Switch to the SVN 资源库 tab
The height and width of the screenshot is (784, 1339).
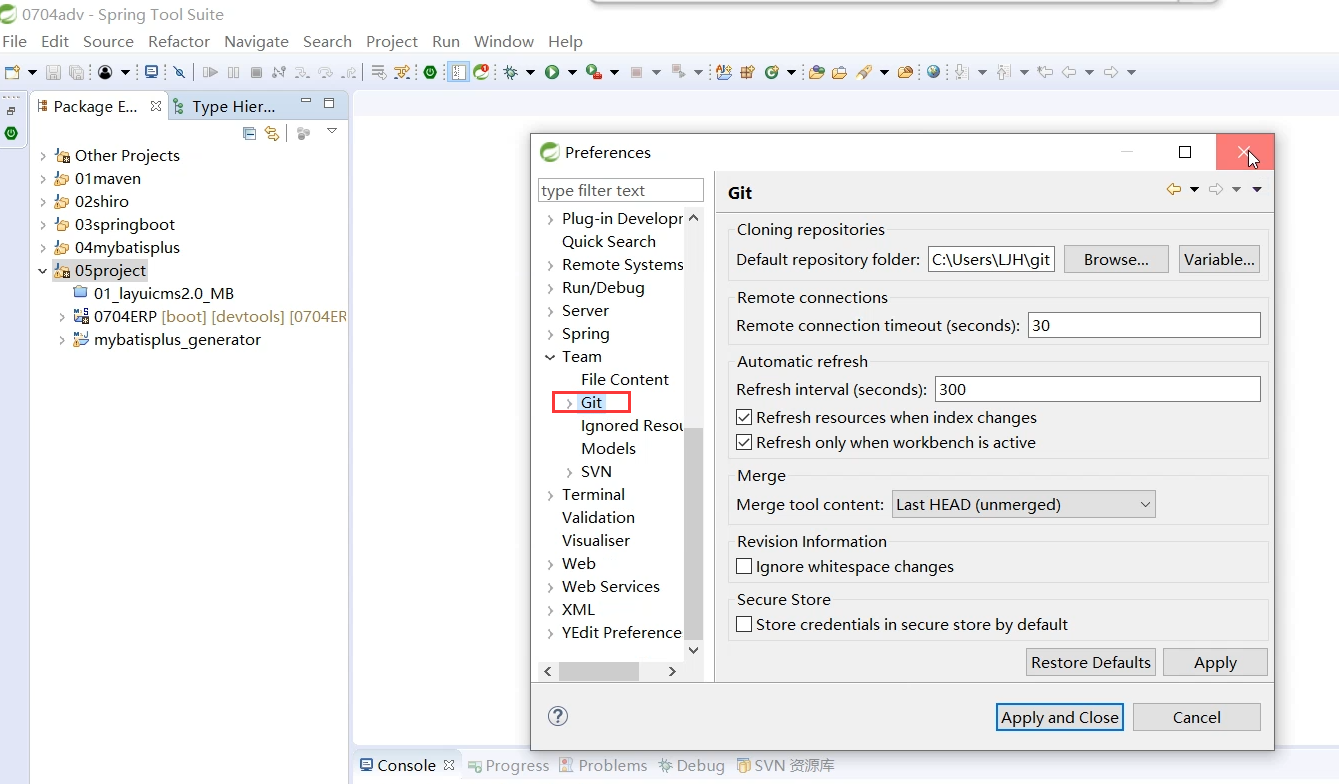pyautogui.click(x=785, y=765)
